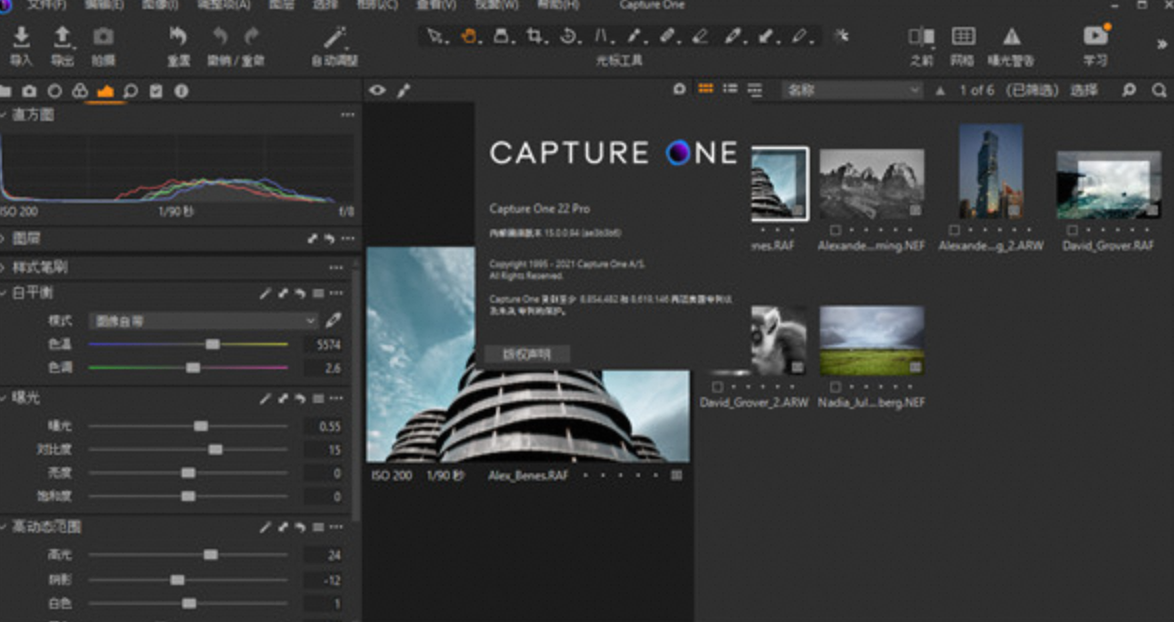Tick the box under David_Grover.RAF thumbnail

click(x=1072, y=231)
